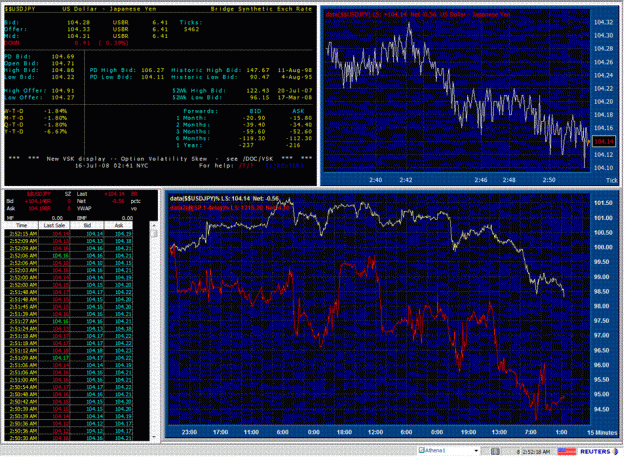Click the Athena1 workspace icon
Viewport: 625px width, 457px height.
point(421,451)
